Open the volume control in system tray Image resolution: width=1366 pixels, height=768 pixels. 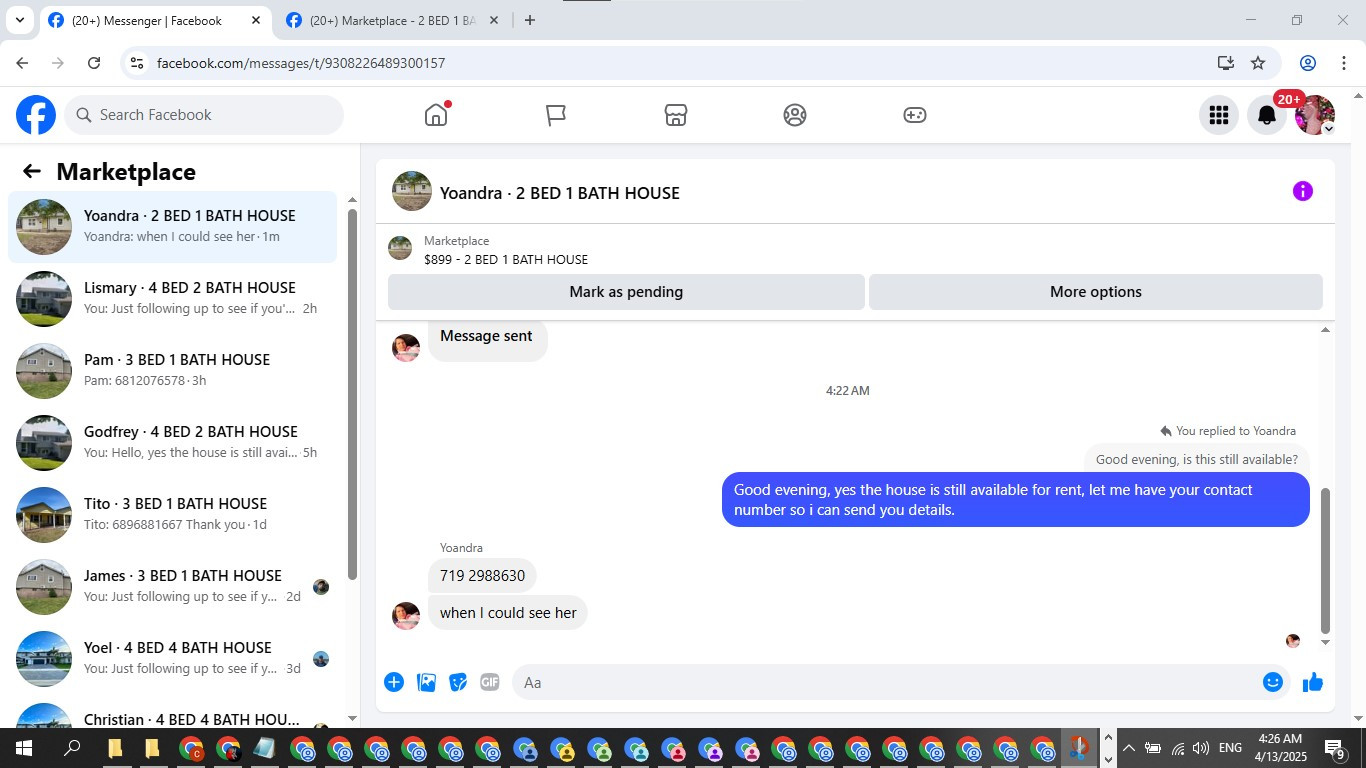point(1201,748)
